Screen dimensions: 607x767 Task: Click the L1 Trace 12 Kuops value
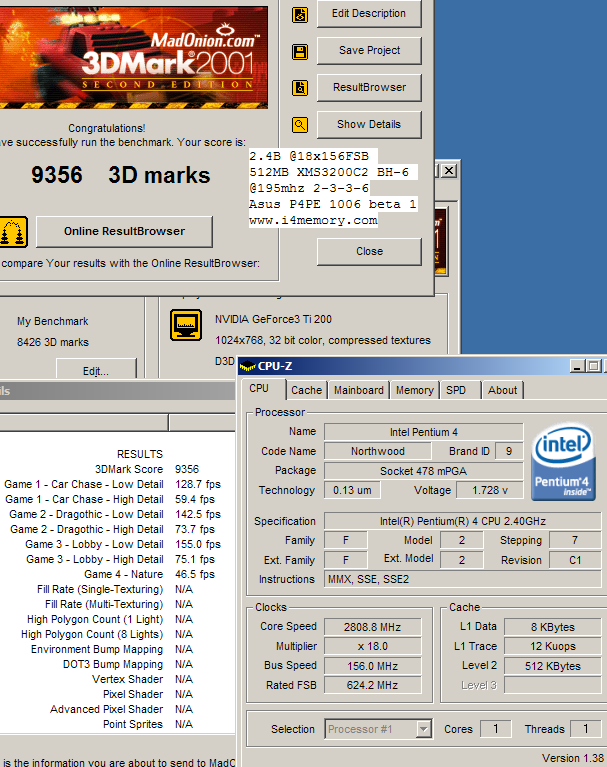(x=553, y=646)
